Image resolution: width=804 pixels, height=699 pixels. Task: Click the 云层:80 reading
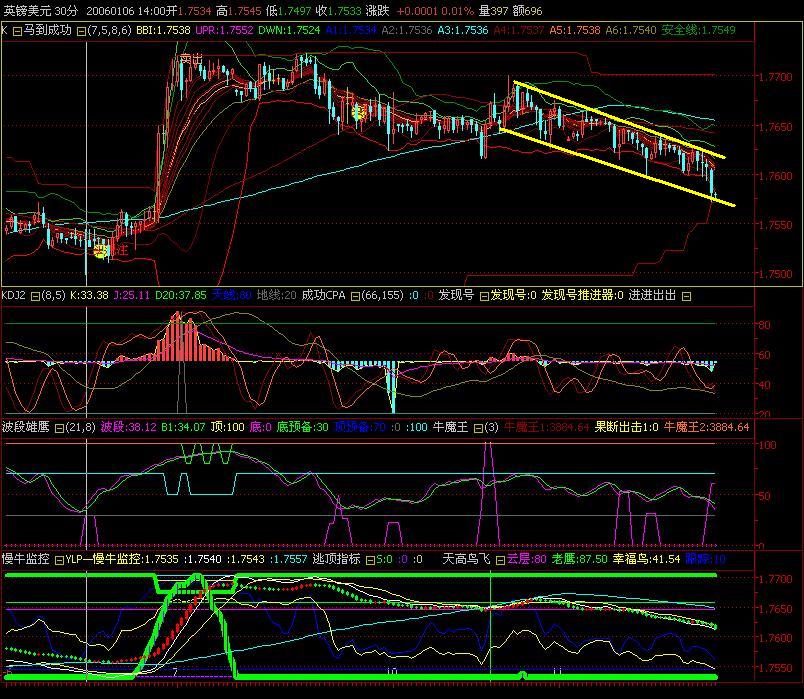pos(527,559)
